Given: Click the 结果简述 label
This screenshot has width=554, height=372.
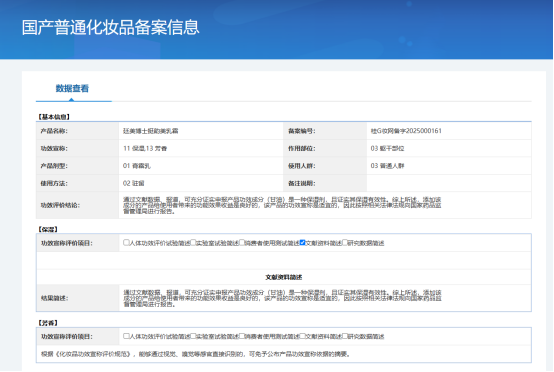Looking at the screenshot, I should 54,298.
